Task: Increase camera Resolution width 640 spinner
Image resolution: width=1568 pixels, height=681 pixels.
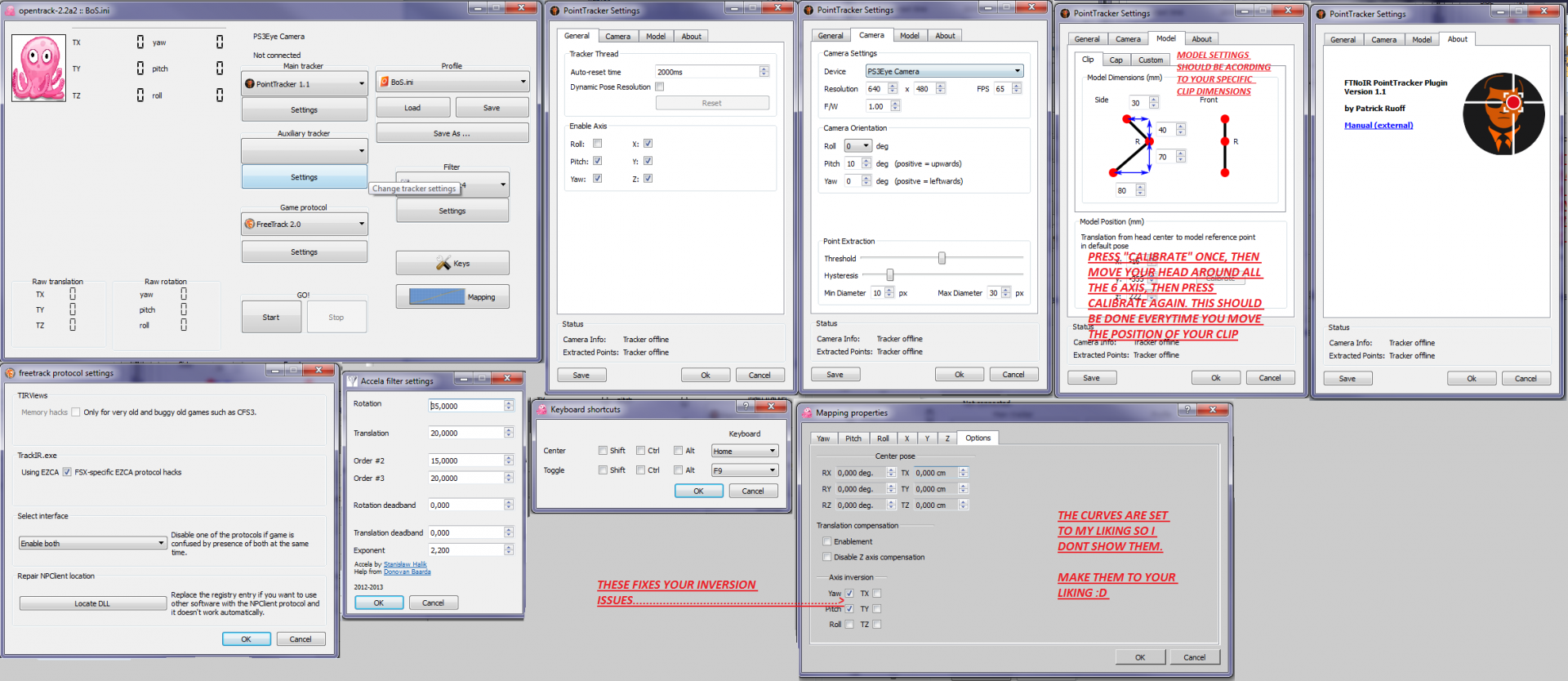Action: coord(893,86)
